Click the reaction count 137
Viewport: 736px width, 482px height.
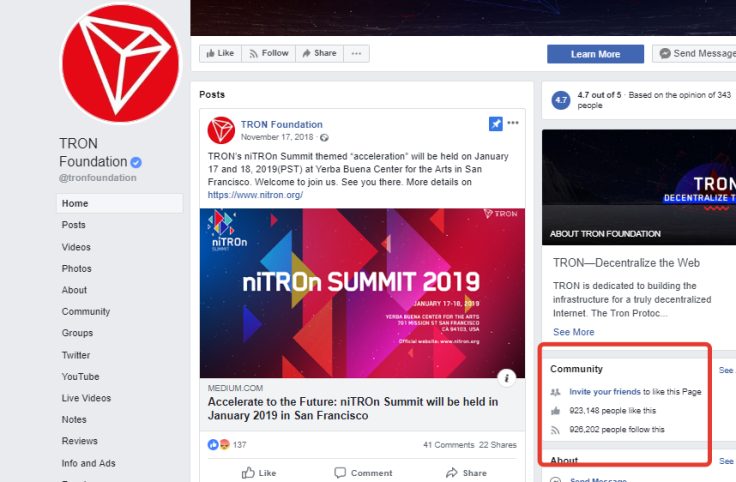click(239, 445)
